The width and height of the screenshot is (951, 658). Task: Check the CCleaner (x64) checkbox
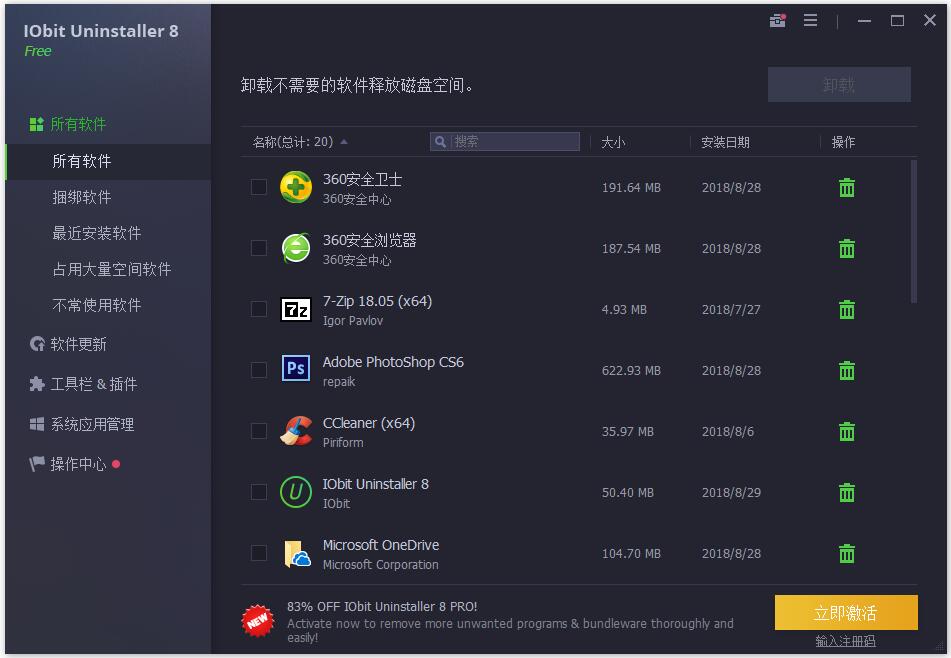259,431
